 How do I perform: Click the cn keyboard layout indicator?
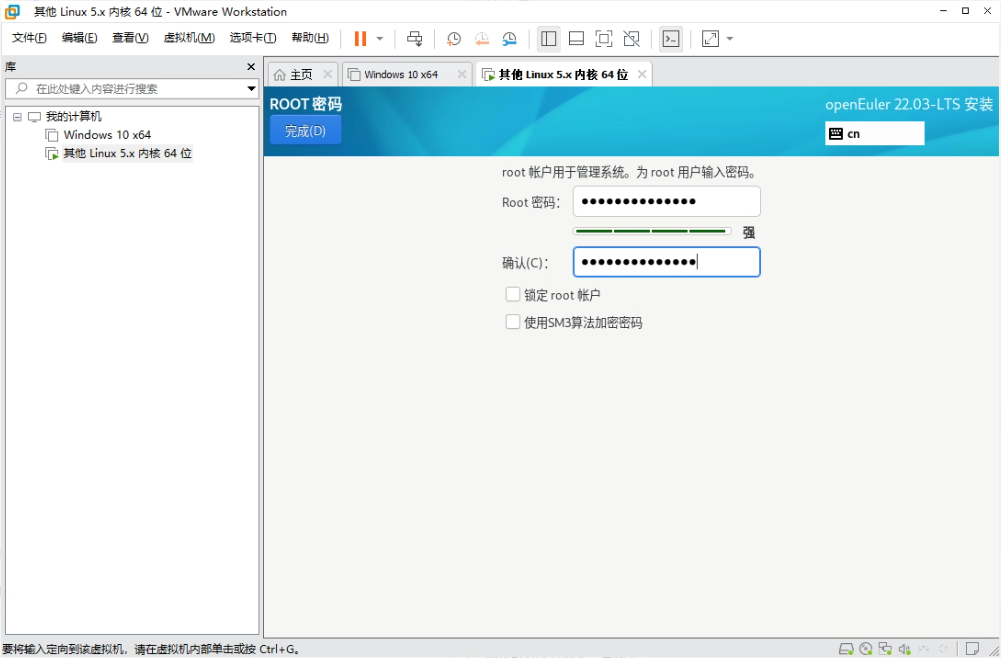point(875,133)
